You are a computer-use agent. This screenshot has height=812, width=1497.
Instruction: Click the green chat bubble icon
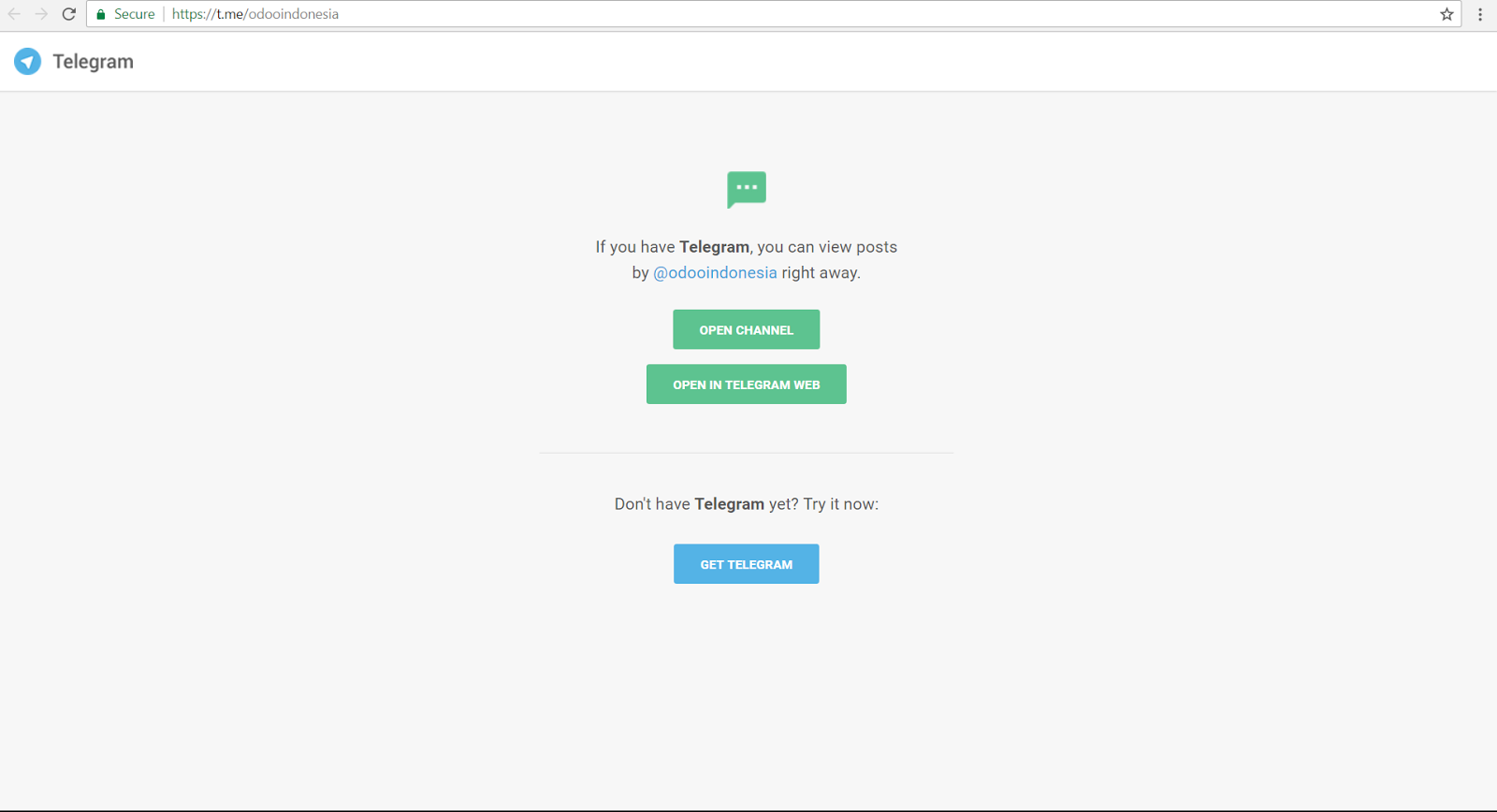click(x=747, y=190)
